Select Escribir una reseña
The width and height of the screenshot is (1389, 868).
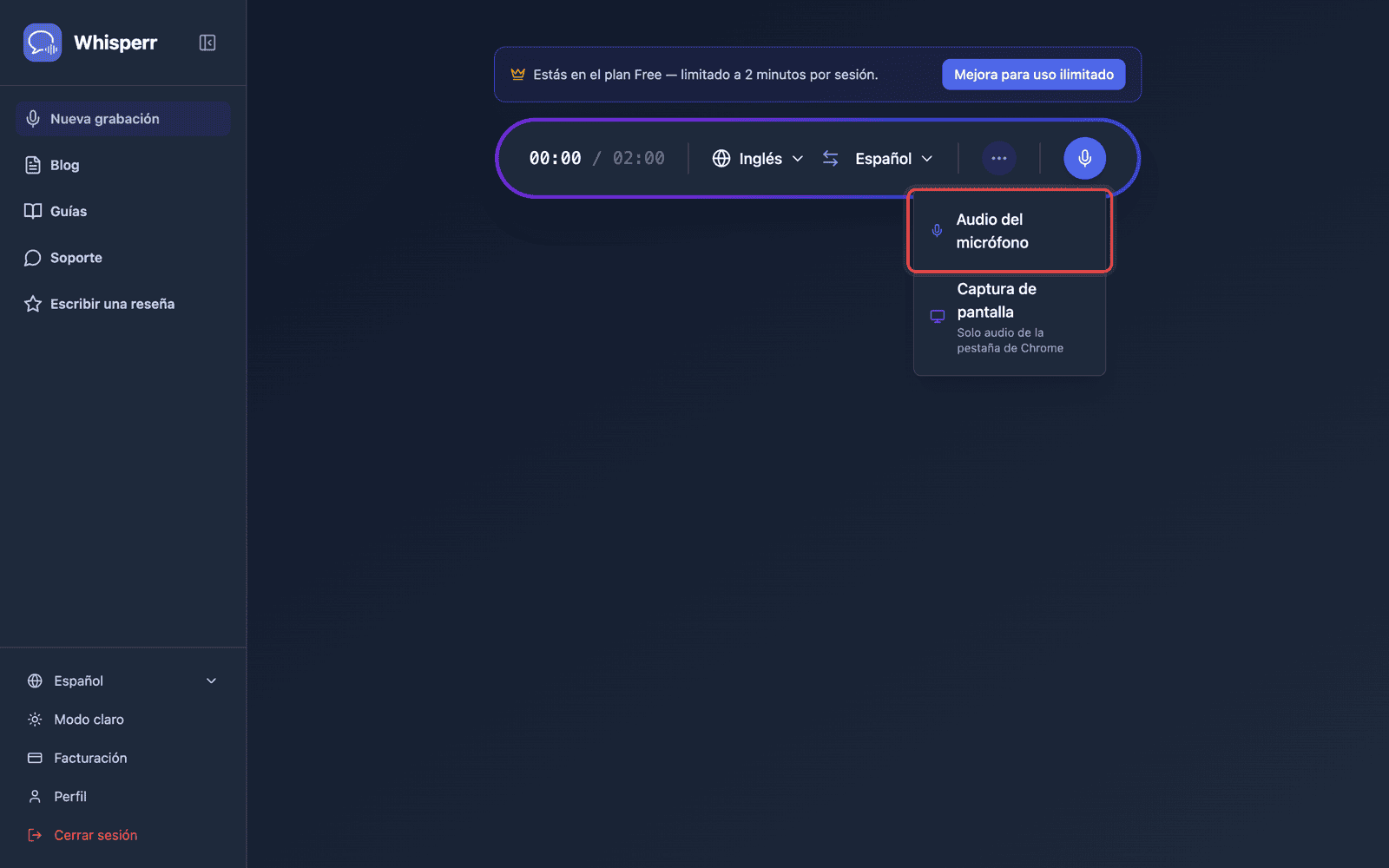coord(122,304)
